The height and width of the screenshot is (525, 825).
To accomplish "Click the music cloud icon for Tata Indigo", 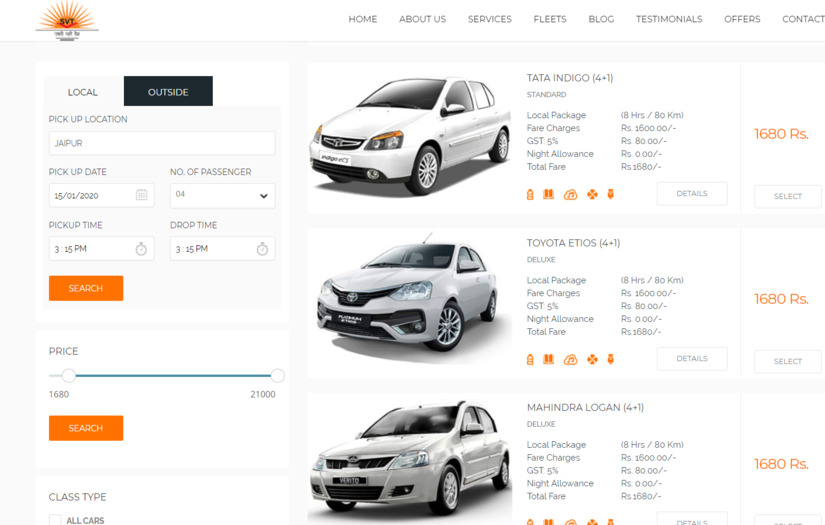I will (570, 195).
